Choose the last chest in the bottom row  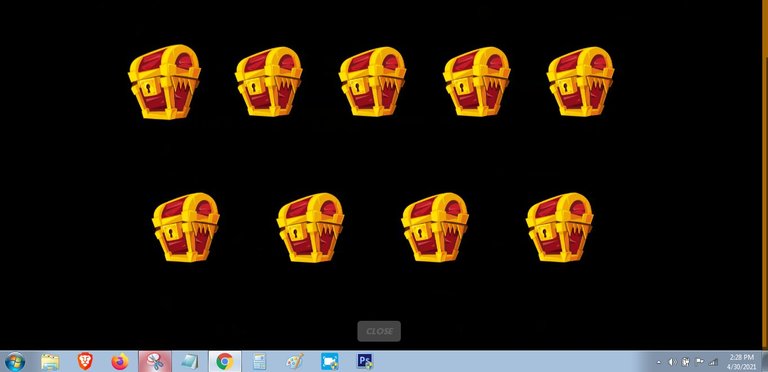click(x=560, y=228)
